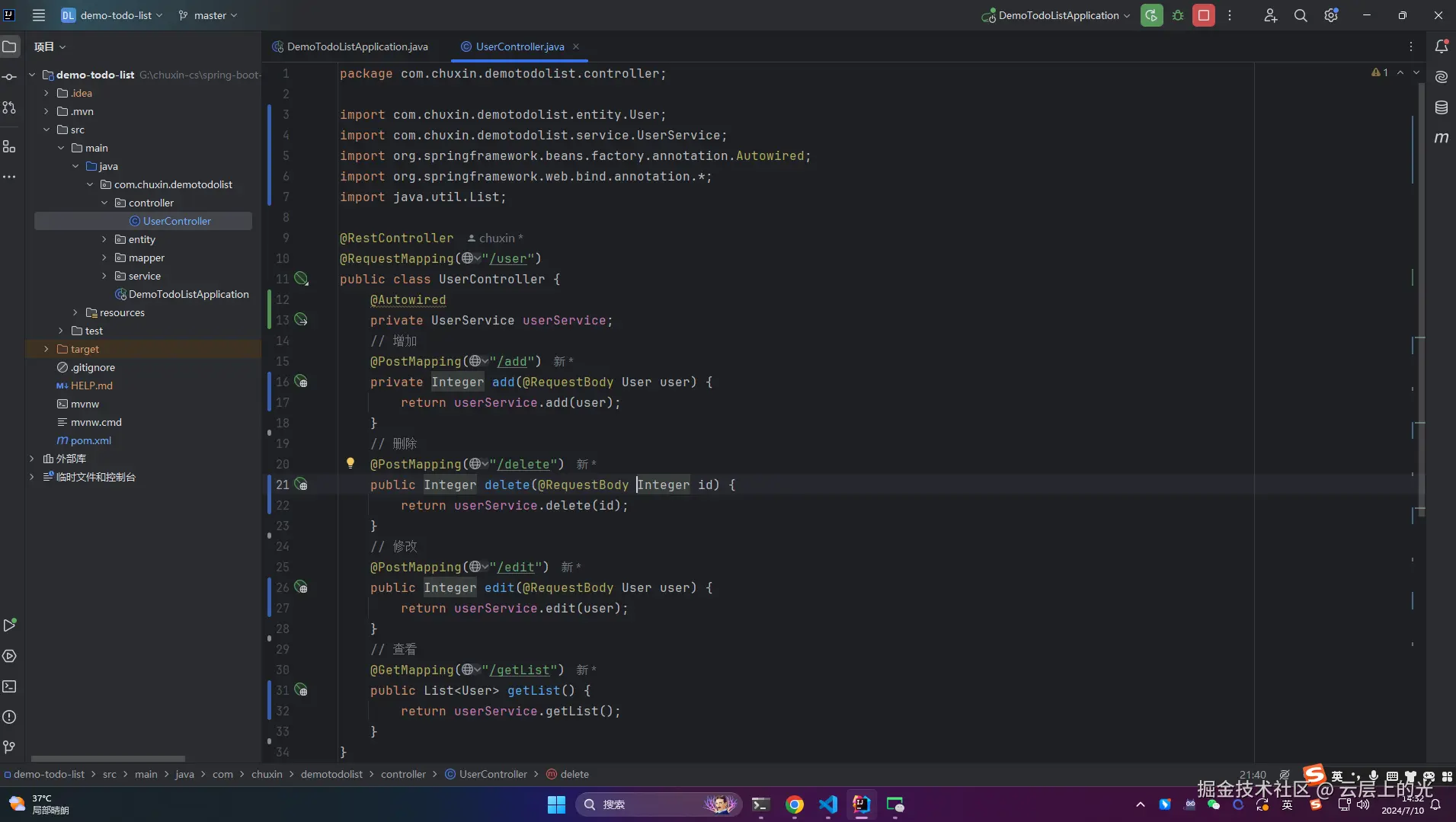1456x822 pixels.
Task: Open the Services tool window
Action: (9, 656)
